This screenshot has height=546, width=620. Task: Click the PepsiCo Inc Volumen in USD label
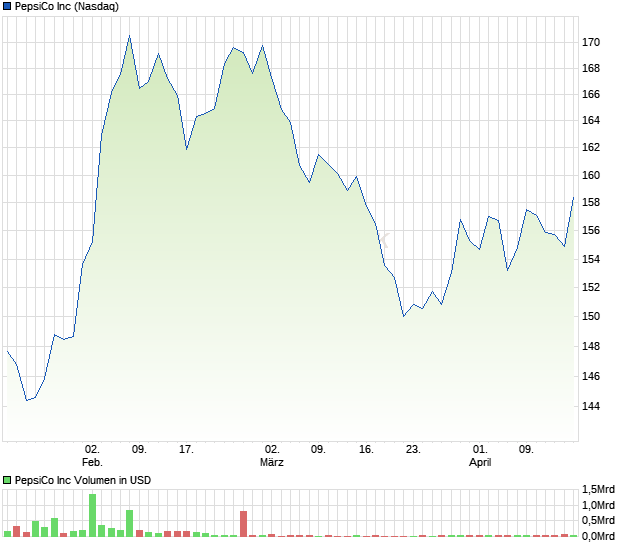point(82,480)
